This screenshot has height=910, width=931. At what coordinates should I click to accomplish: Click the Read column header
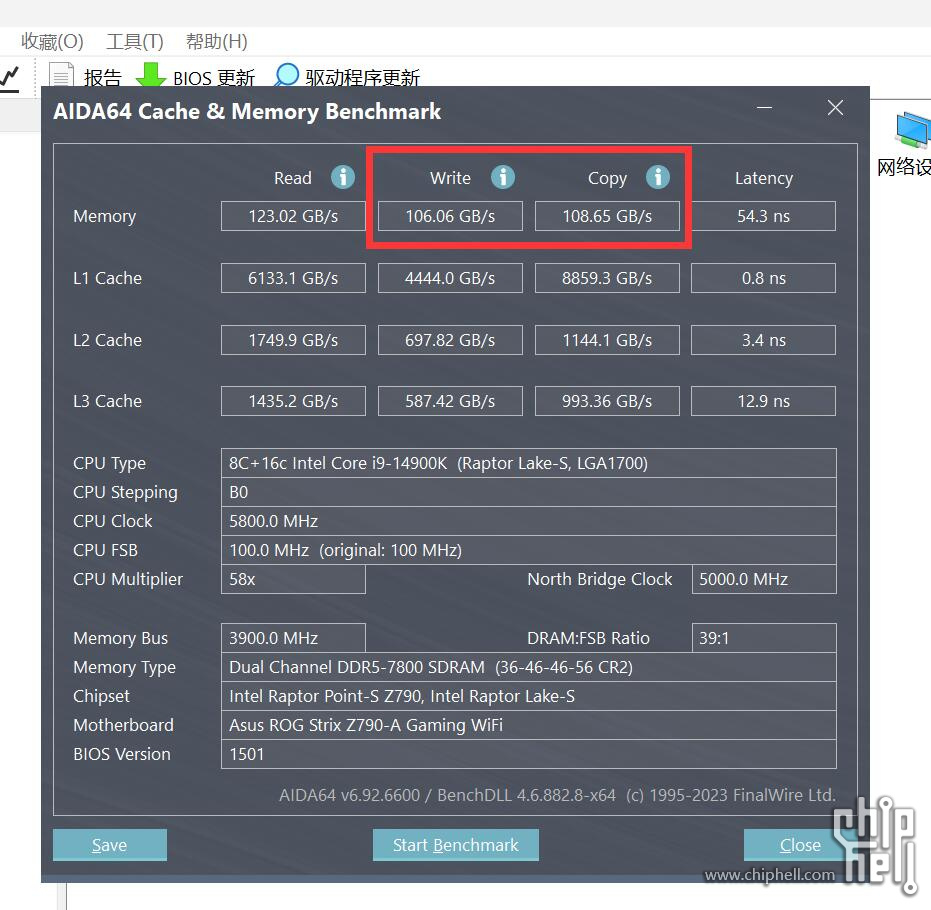pyautogui.click(x=293, y=178)
